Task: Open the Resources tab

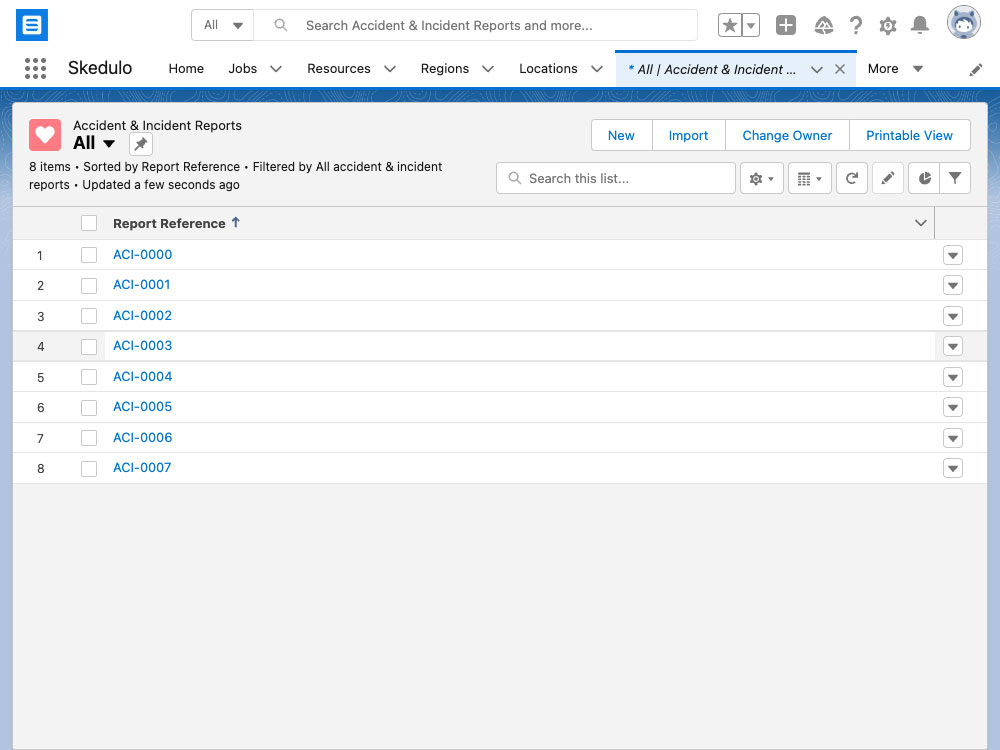Action: pyautogui.click(x=339, y=69)
